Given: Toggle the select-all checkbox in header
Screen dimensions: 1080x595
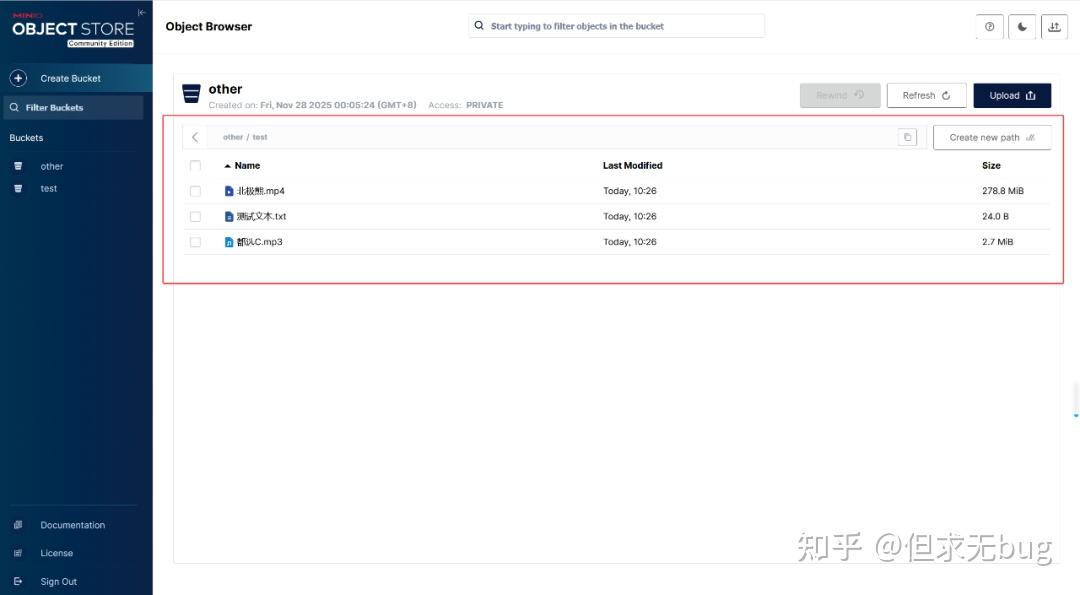Looking at the screenshot, I should (196, 165).
